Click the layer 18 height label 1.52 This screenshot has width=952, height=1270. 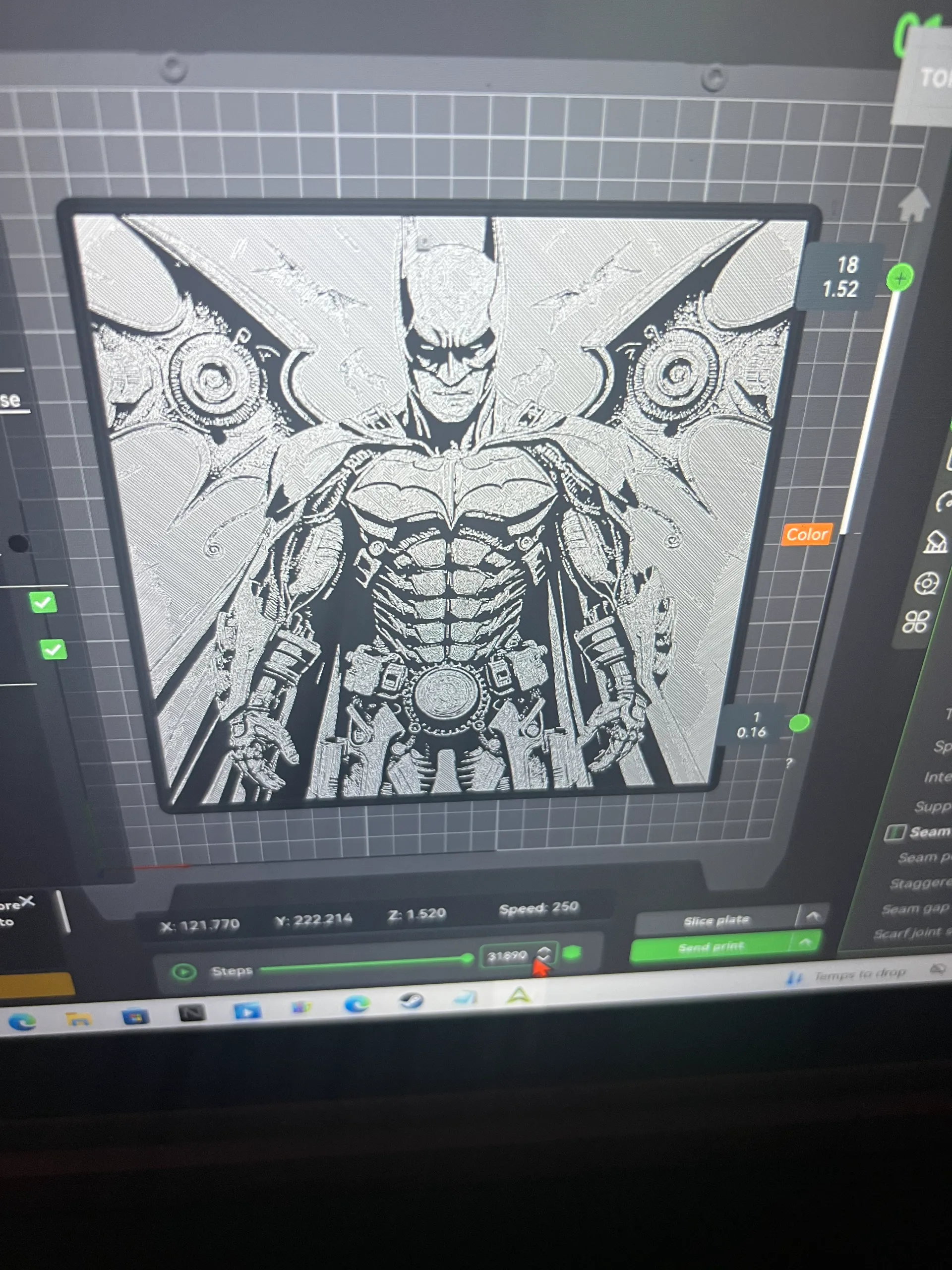[840, 289]
